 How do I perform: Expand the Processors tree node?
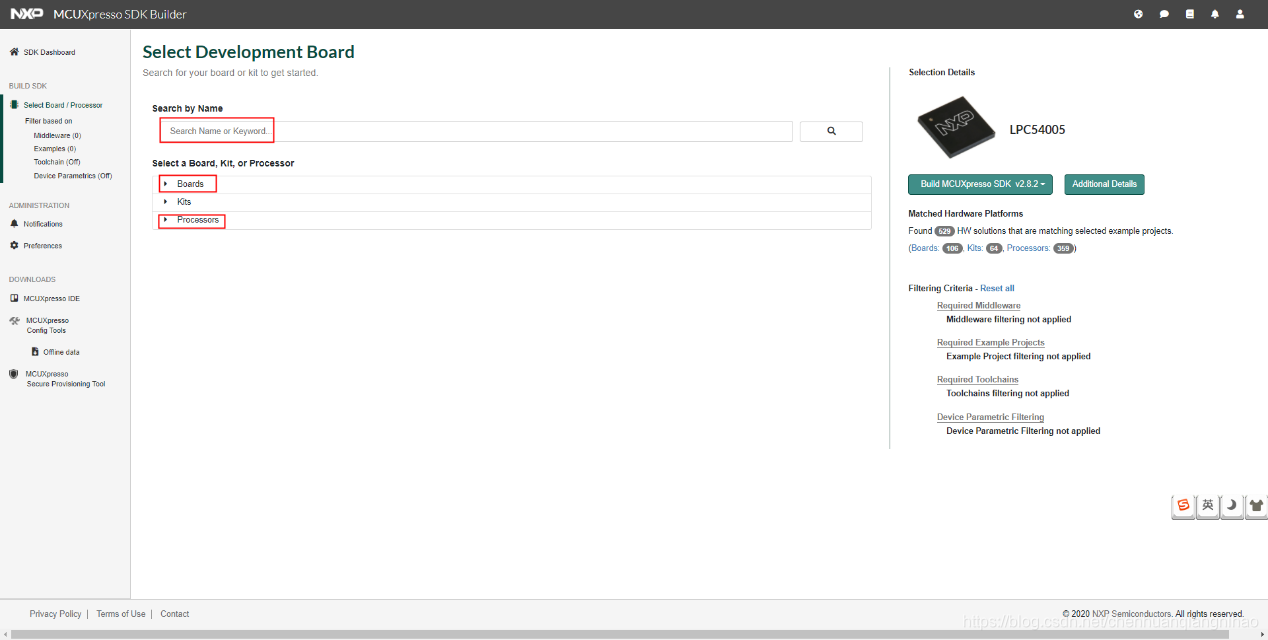166,220
